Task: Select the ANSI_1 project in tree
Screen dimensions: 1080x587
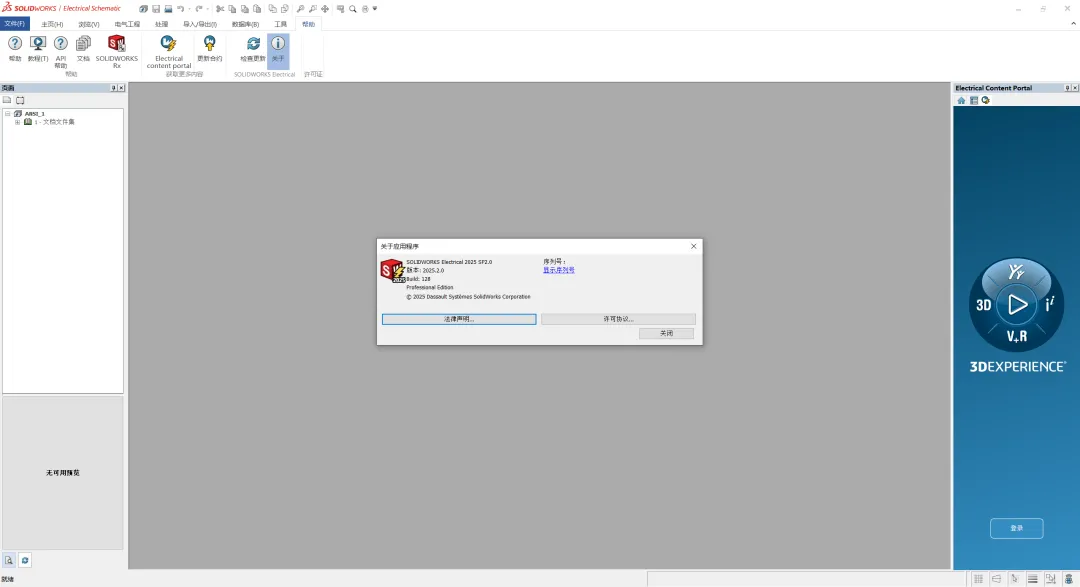Action: click(34, 114)
